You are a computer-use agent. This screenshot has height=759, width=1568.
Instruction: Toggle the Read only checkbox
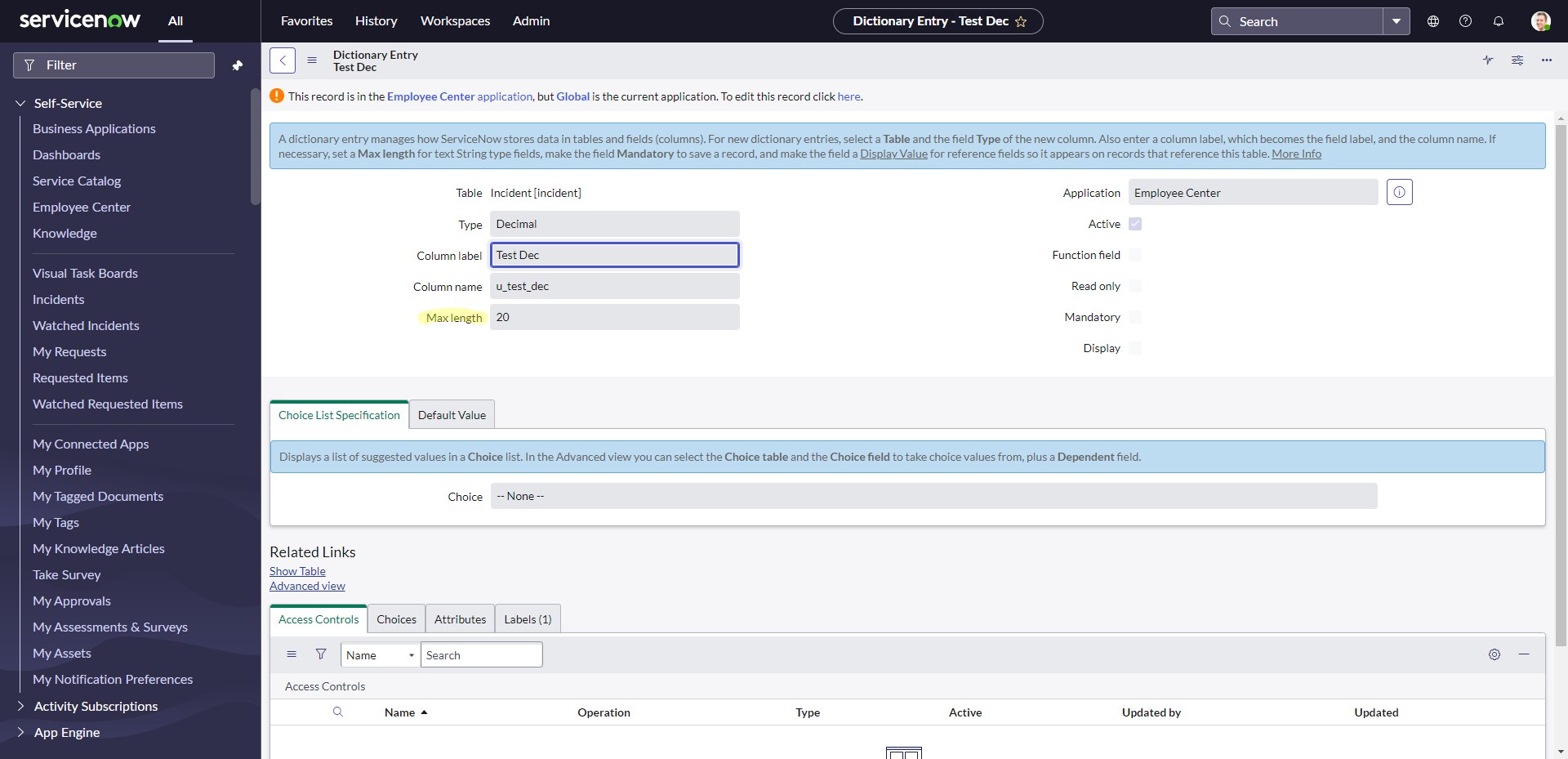tap(1135, 286)
